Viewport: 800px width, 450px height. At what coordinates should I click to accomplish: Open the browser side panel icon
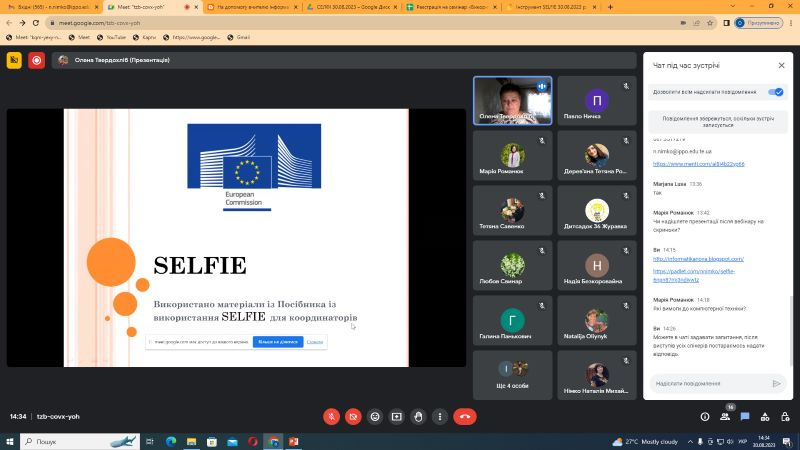pos(727,23)
